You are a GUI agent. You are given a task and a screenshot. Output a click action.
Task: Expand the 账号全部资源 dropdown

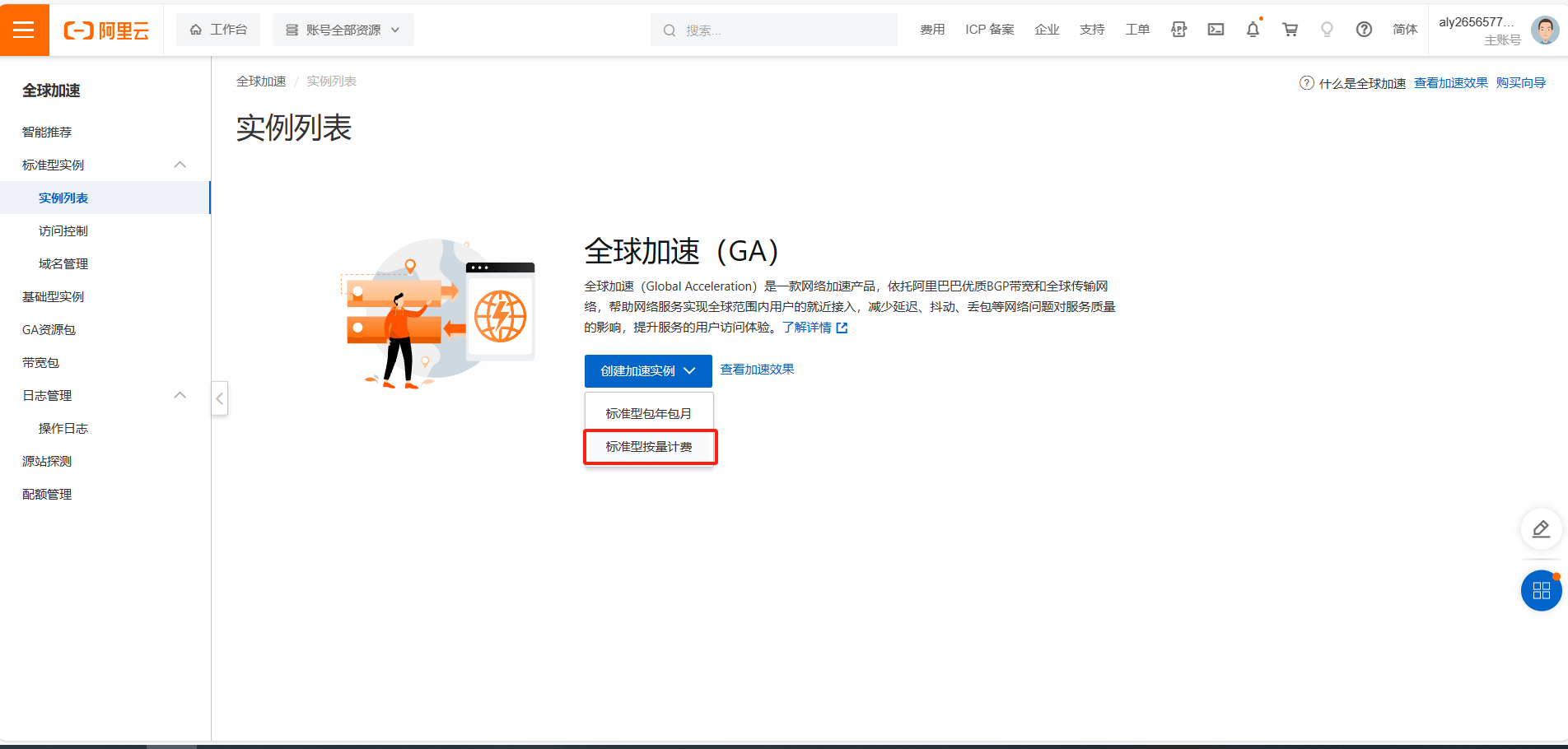(x=343, y=30)
